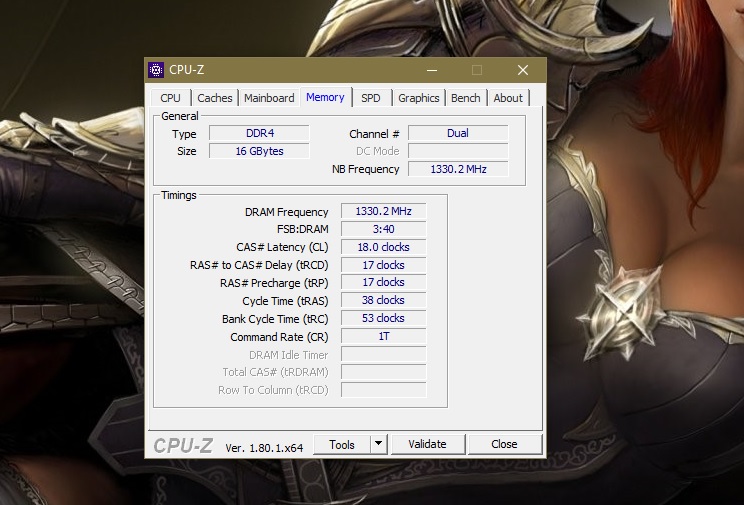The image size is (744, 505).
Task: Click the "CAS# Latency (CL)" label
Action: [x=282, y=247]
